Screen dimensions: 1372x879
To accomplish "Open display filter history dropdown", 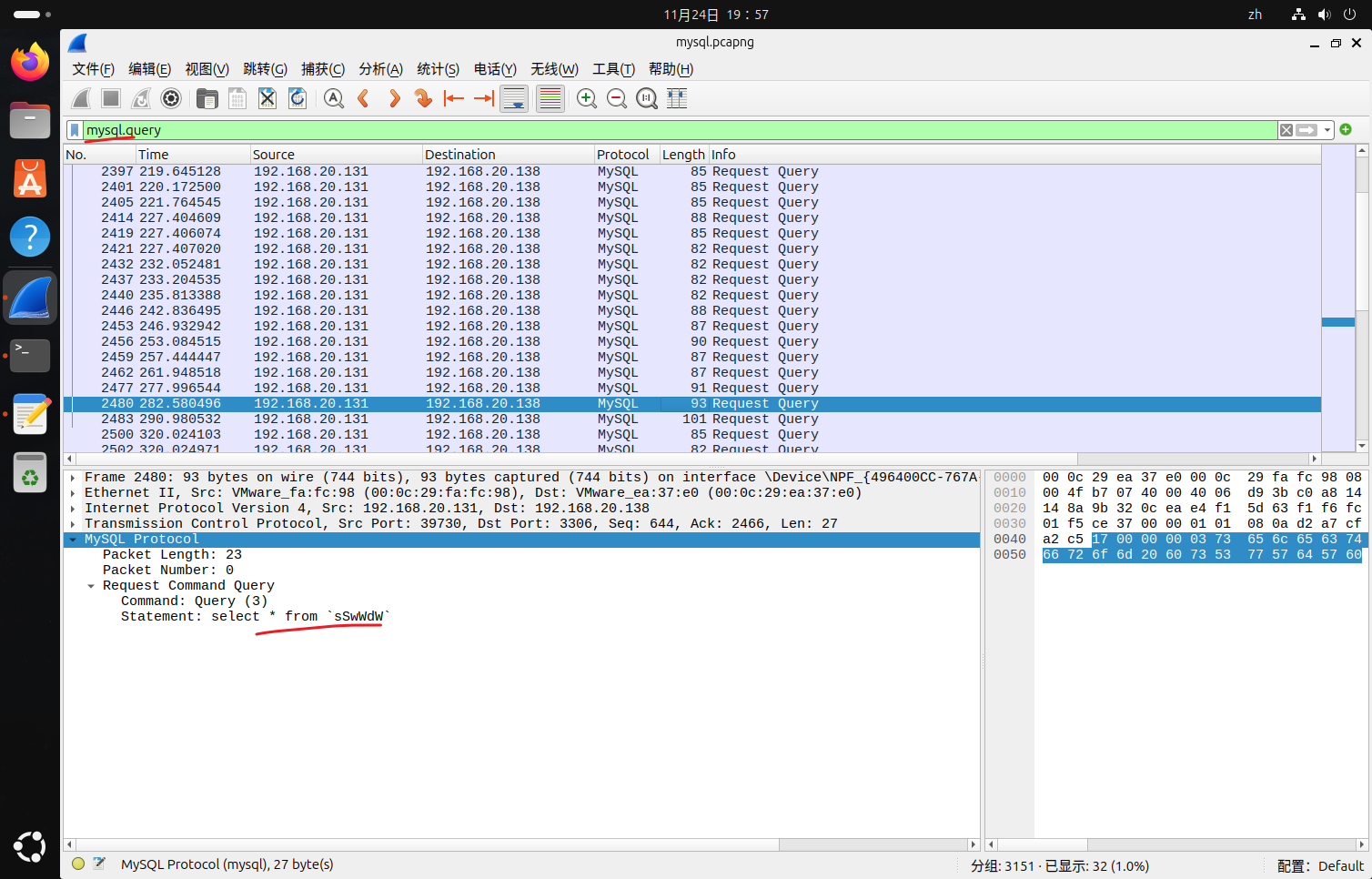I will click(x=1327, y=130).
